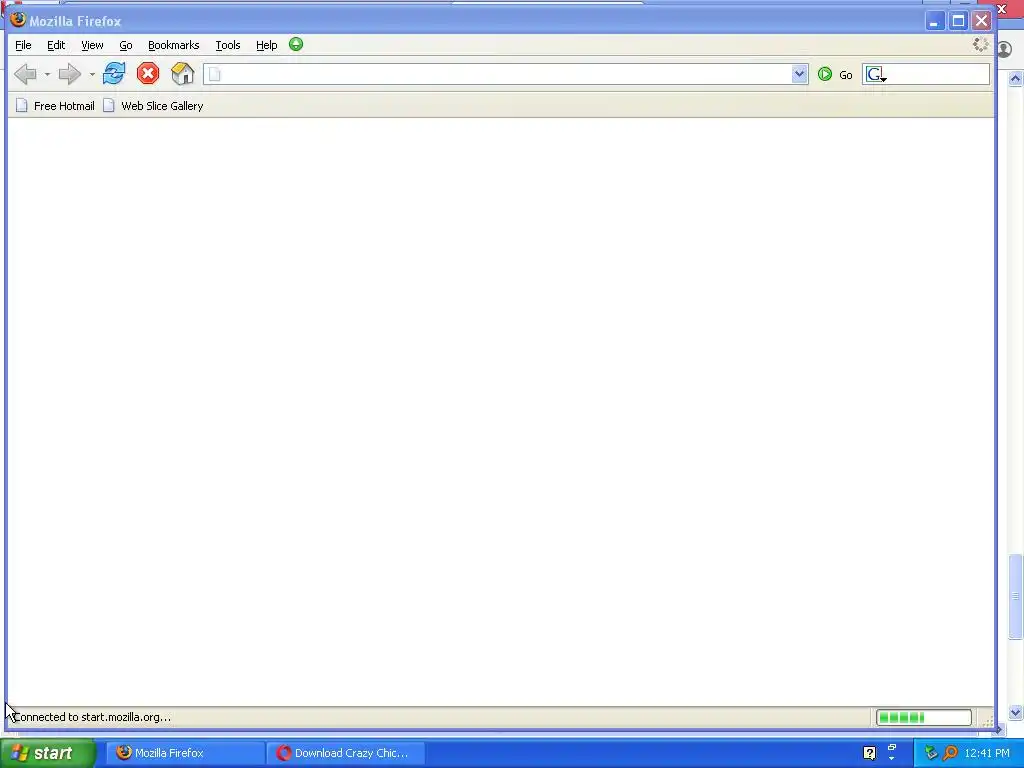Switch to Download Crazy Chic taskbar button

pyautogui.click(x=346, y=753)
